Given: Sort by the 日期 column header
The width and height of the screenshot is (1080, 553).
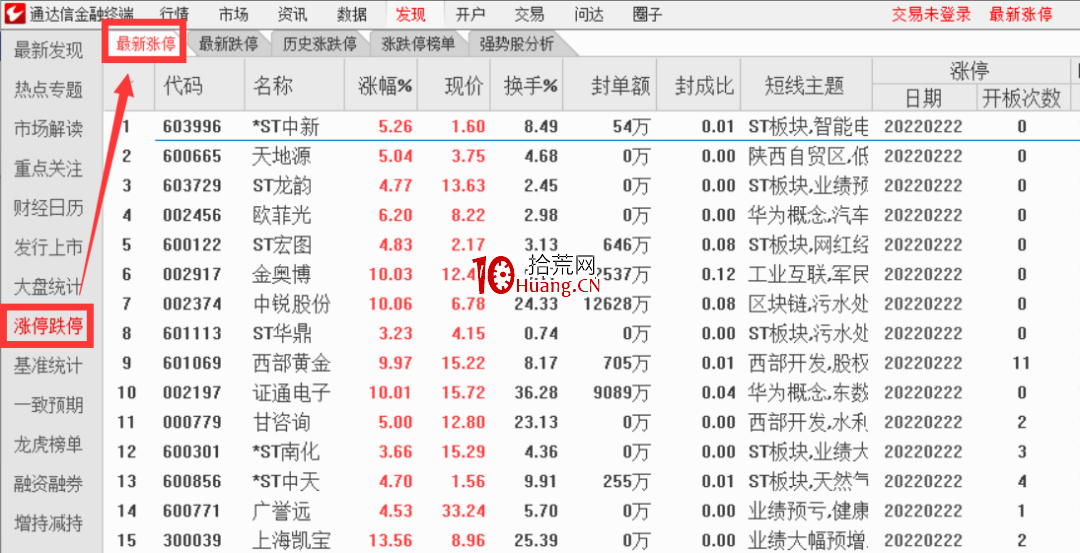Looking at the screenshot, I should 924,98.
